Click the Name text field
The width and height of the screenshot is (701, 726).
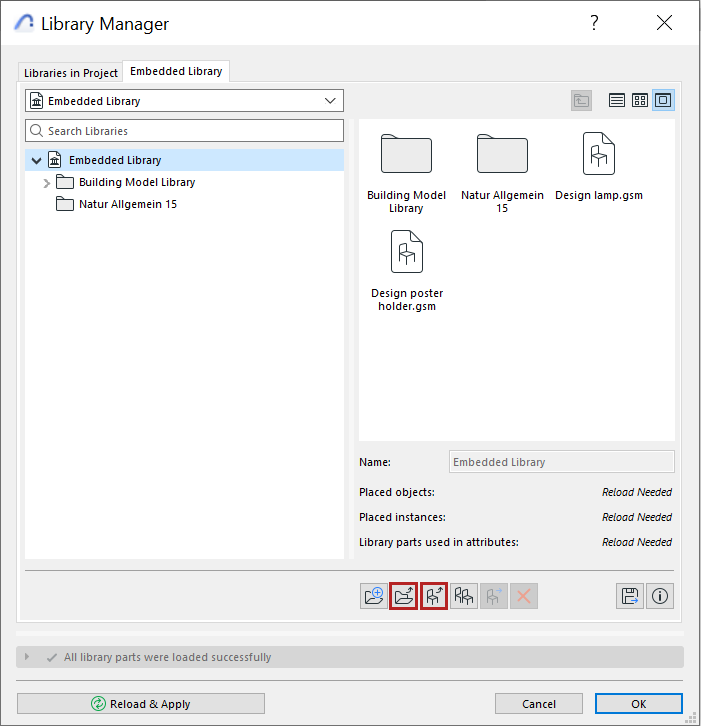[561, 462]
